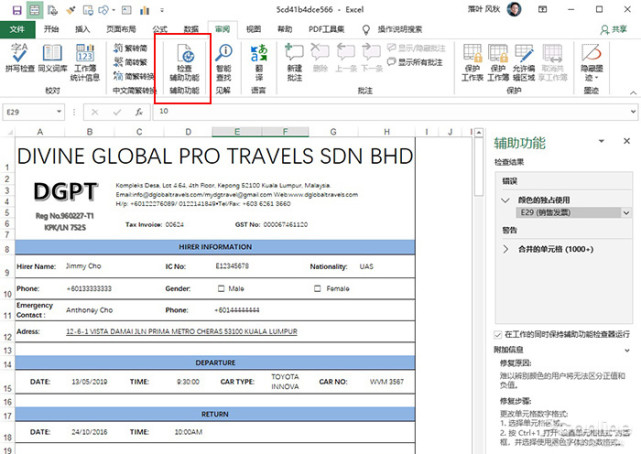Expand the 合并的单元格 (1000+) warning
Image resolution: width=641 pixels, height=454 pixels.
[506, 249]
